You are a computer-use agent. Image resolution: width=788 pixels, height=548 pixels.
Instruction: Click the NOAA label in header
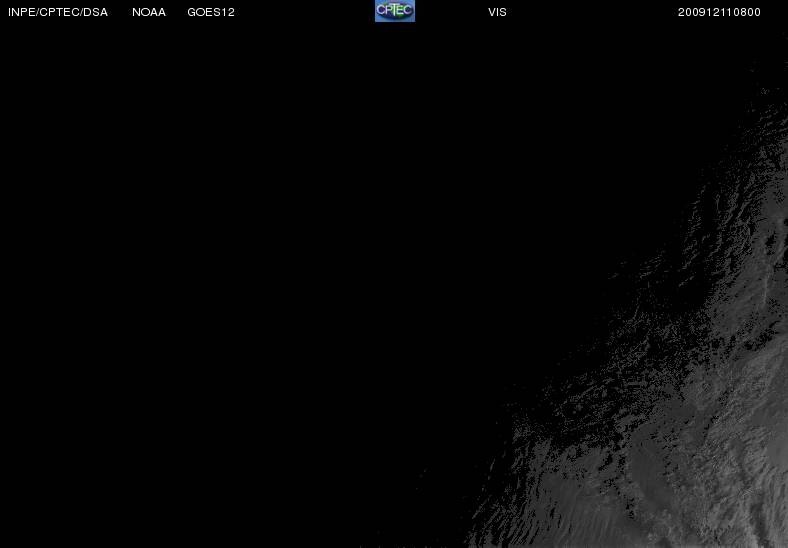click(x=149, y=12)
